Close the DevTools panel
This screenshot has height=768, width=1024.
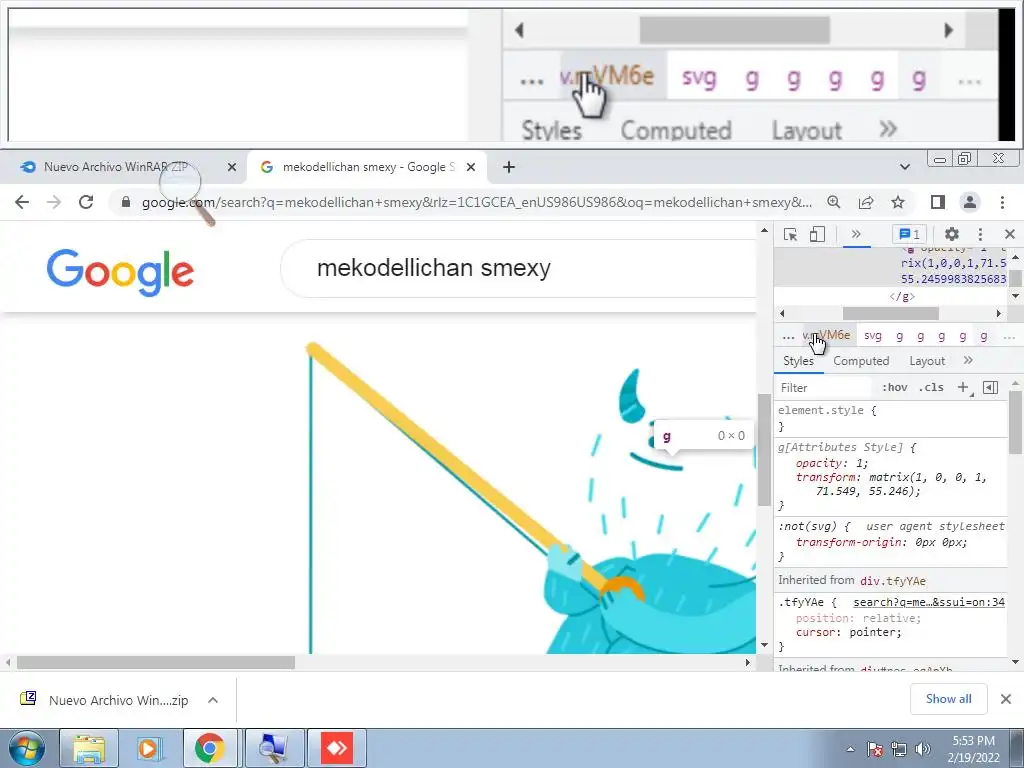(1010, 234)
